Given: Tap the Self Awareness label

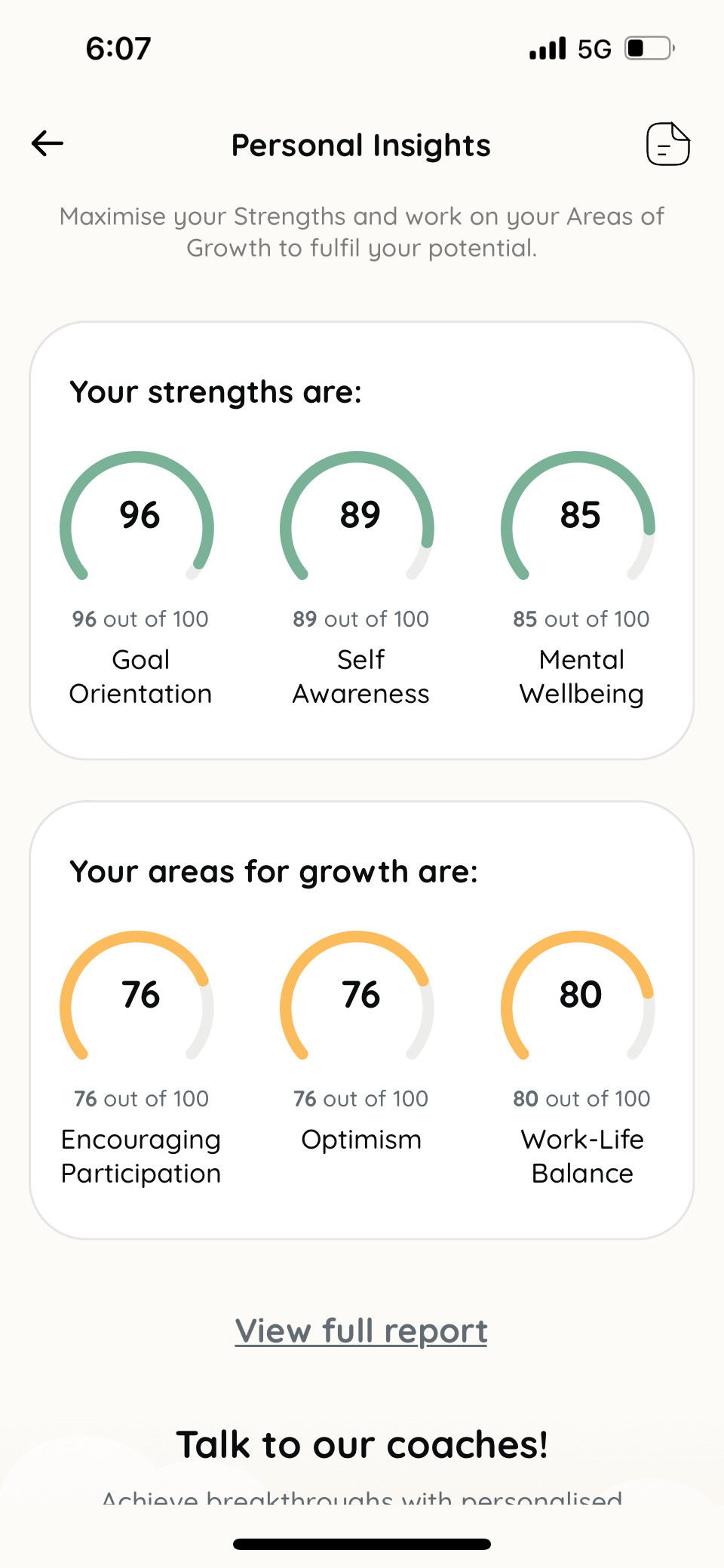Looking at the screenshot, I should point(361,677).
